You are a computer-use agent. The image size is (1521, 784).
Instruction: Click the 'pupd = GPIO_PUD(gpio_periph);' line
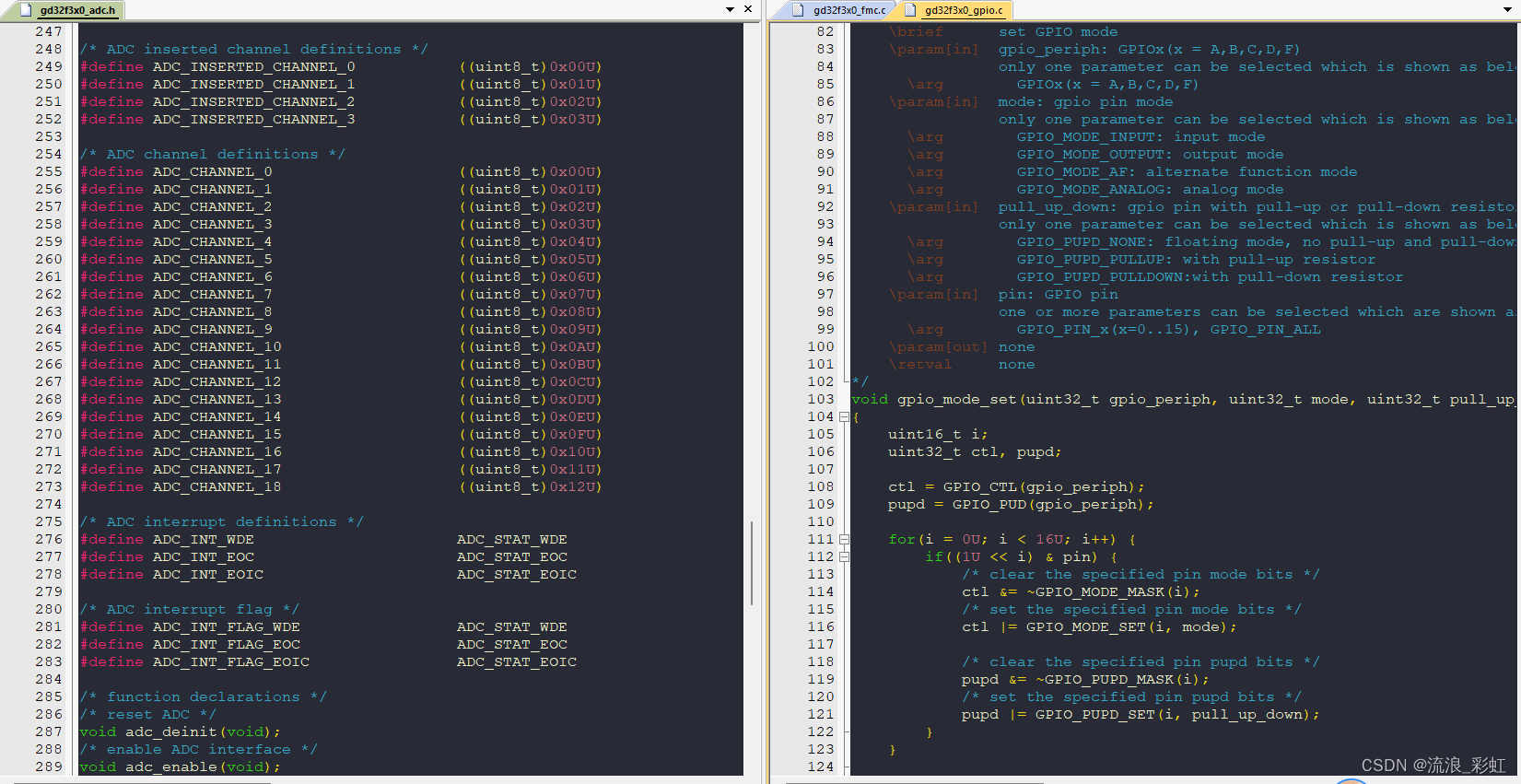pos(1021,505)
